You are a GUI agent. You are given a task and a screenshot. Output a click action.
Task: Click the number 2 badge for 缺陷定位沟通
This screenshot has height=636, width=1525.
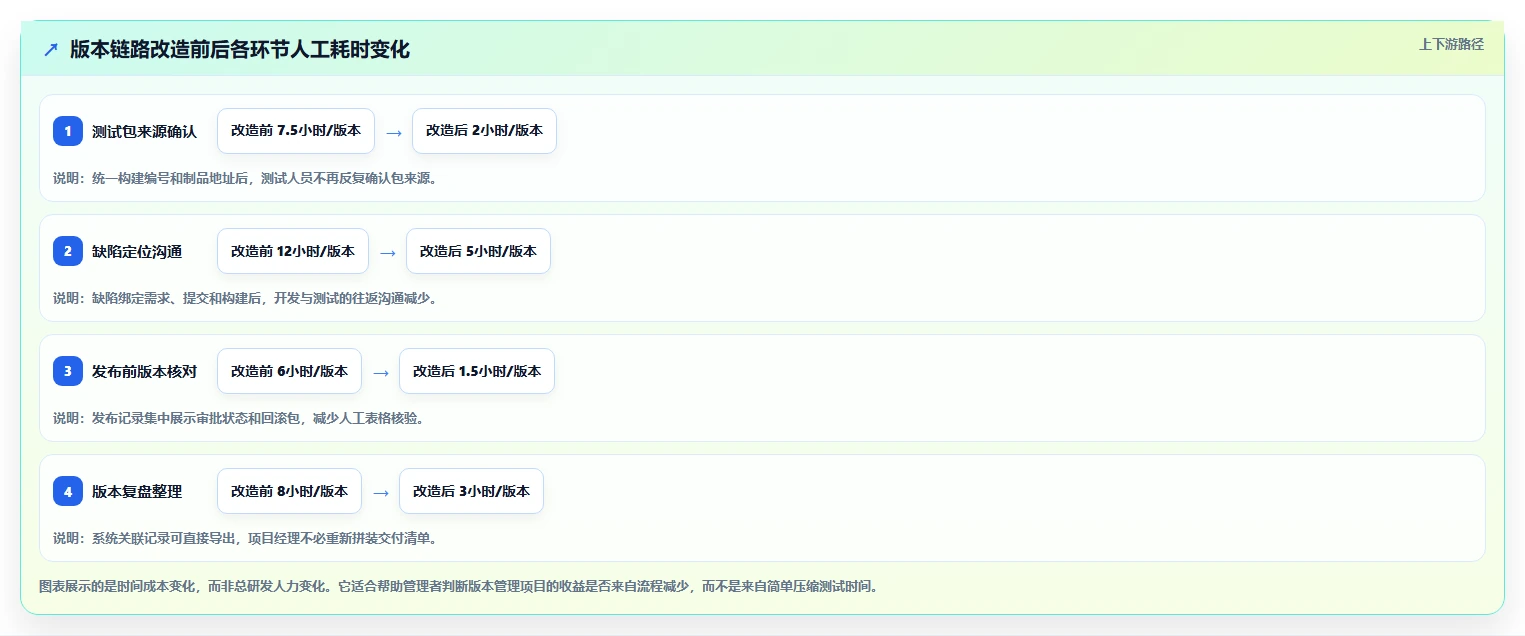point(68,251)
